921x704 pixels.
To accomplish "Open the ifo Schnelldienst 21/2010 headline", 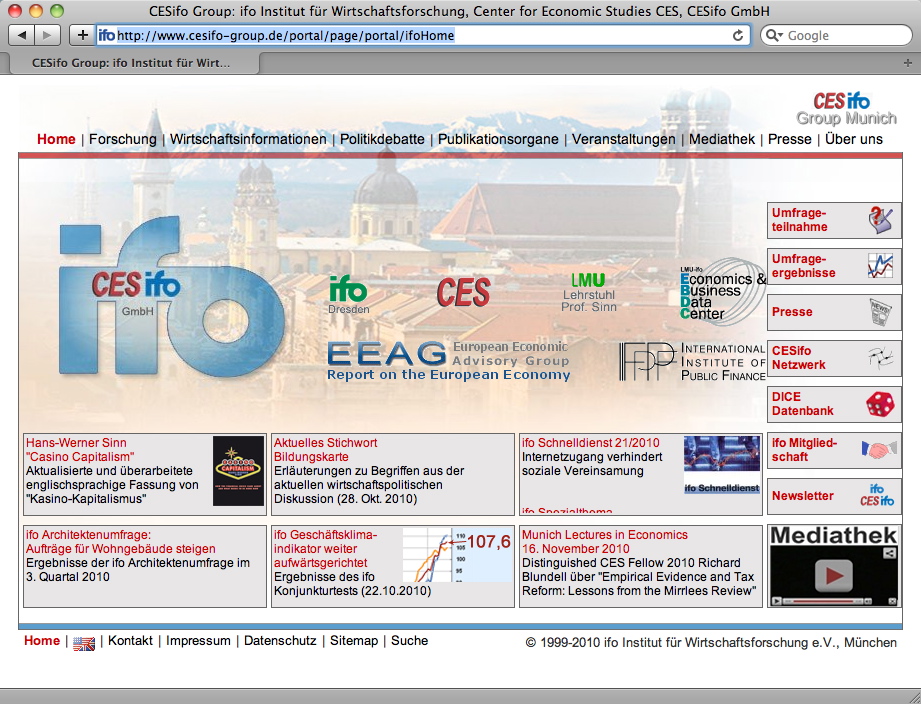I will (x=591, y=443).
